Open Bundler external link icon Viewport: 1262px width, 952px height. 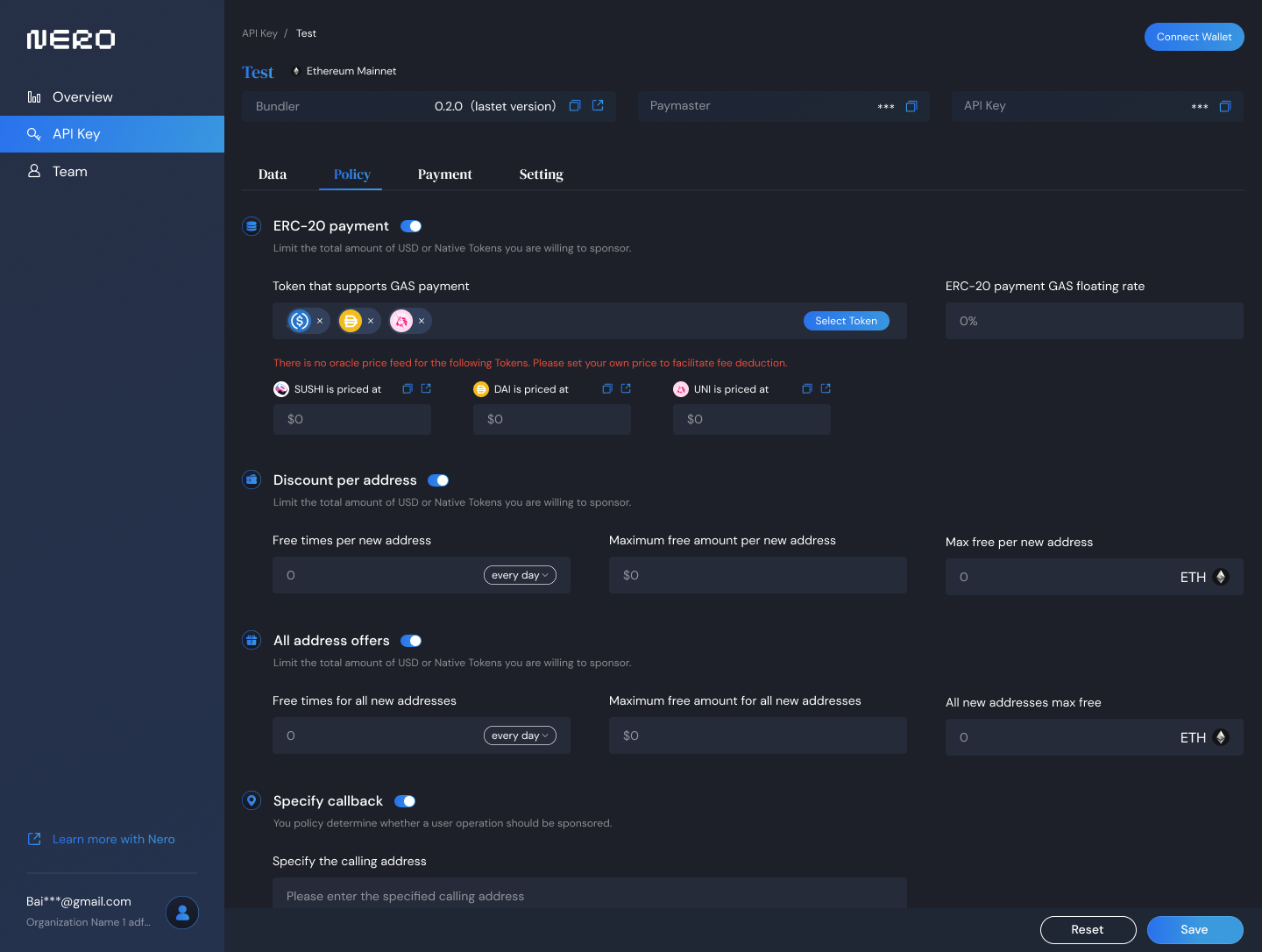pos(598,105)
